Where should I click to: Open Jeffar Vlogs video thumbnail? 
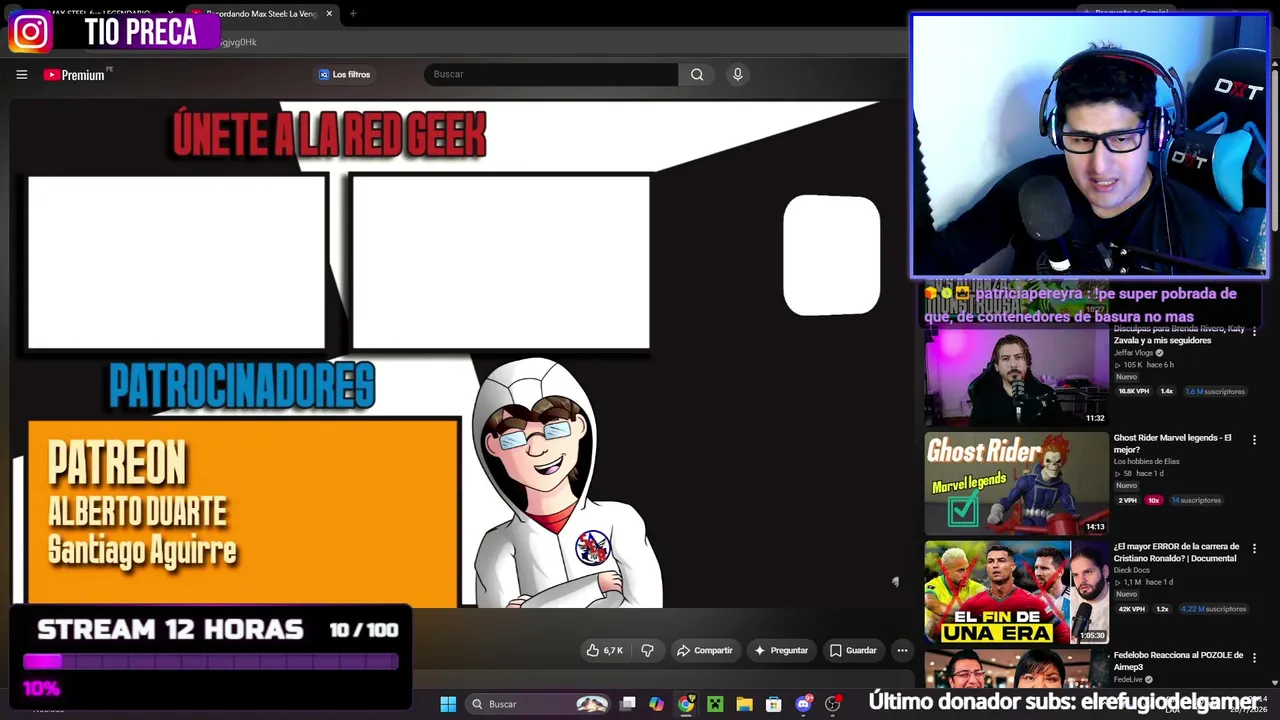click(1017, 375)
